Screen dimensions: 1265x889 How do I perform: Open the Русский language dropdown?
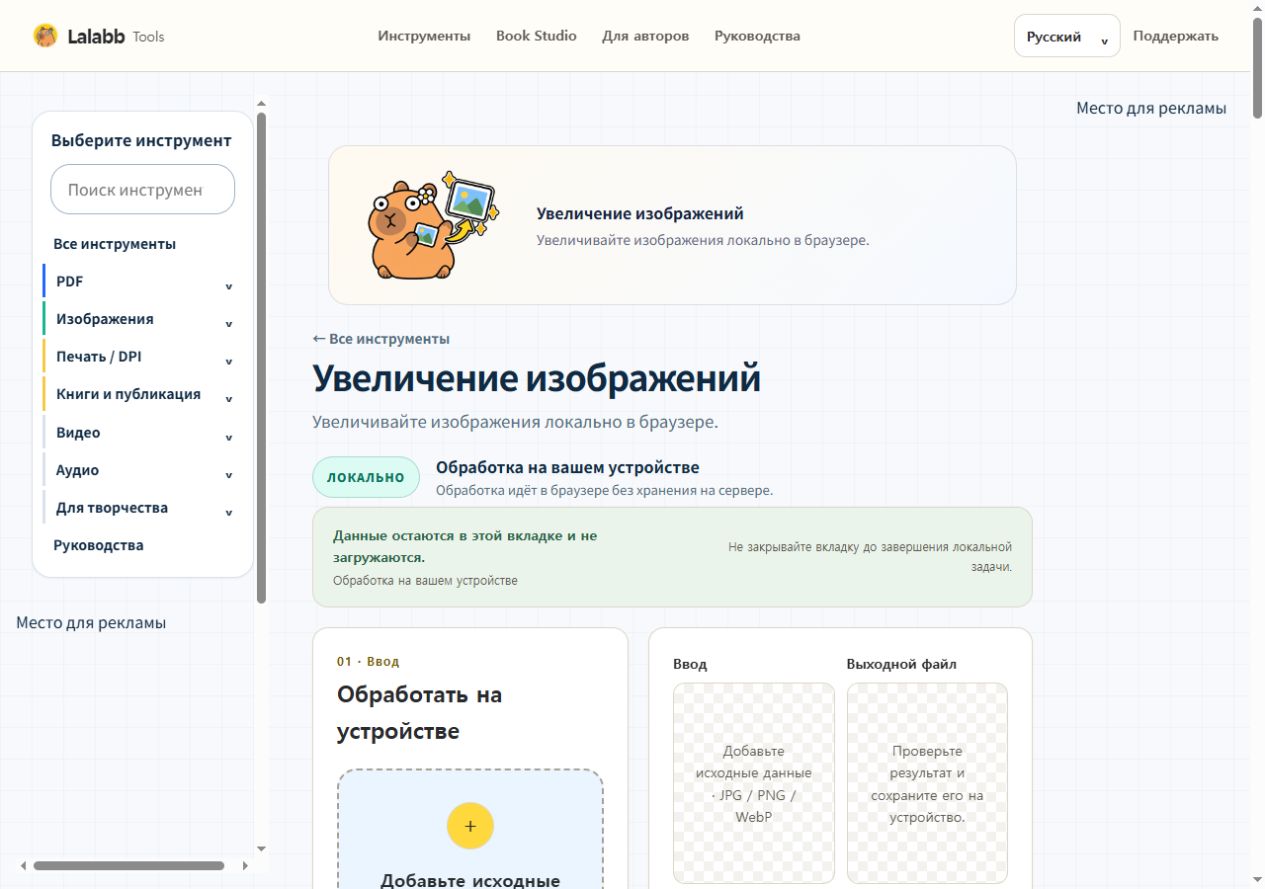[1067, 36]
